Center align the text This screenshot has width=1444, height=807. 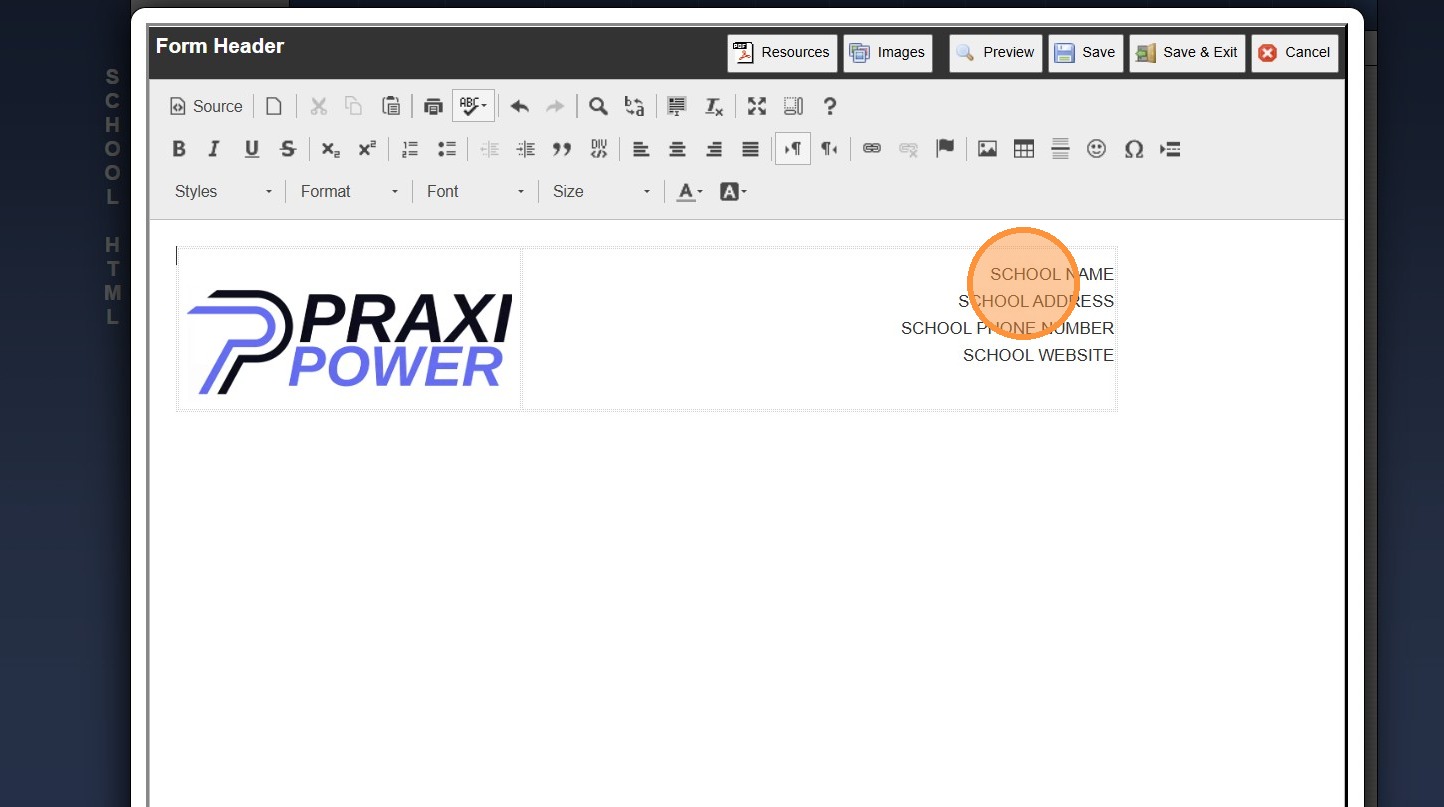[677, 149]
